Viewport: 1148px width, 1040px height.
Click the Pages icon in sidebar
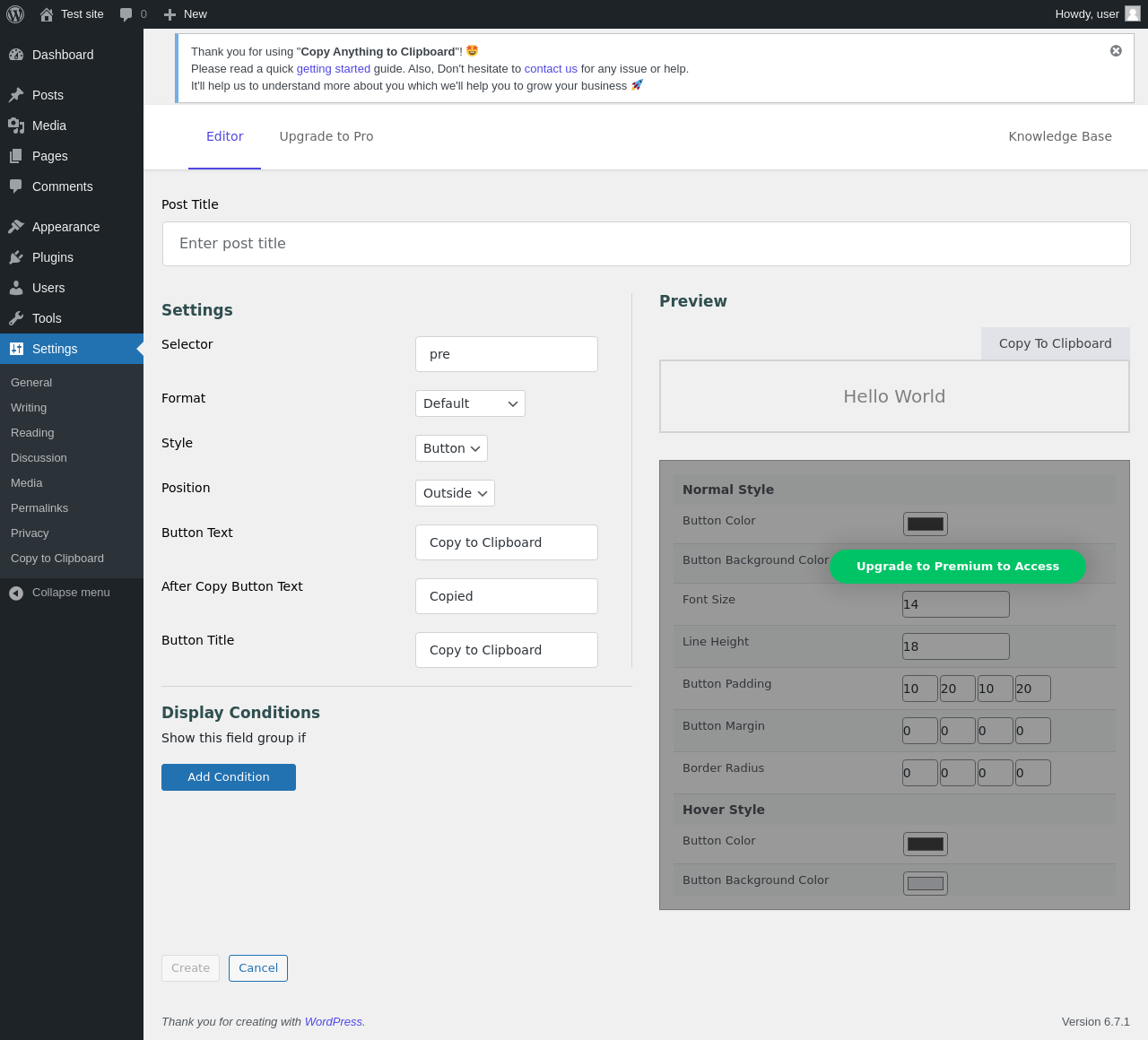tap(16, 156)
